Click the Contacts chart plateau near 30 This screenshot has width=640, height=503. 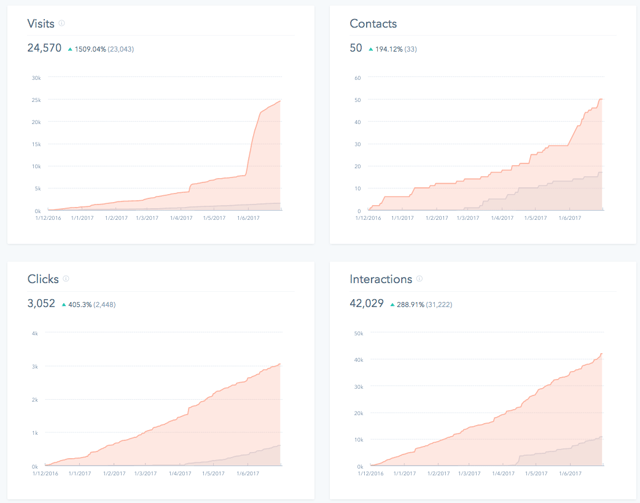coord(558,145)
